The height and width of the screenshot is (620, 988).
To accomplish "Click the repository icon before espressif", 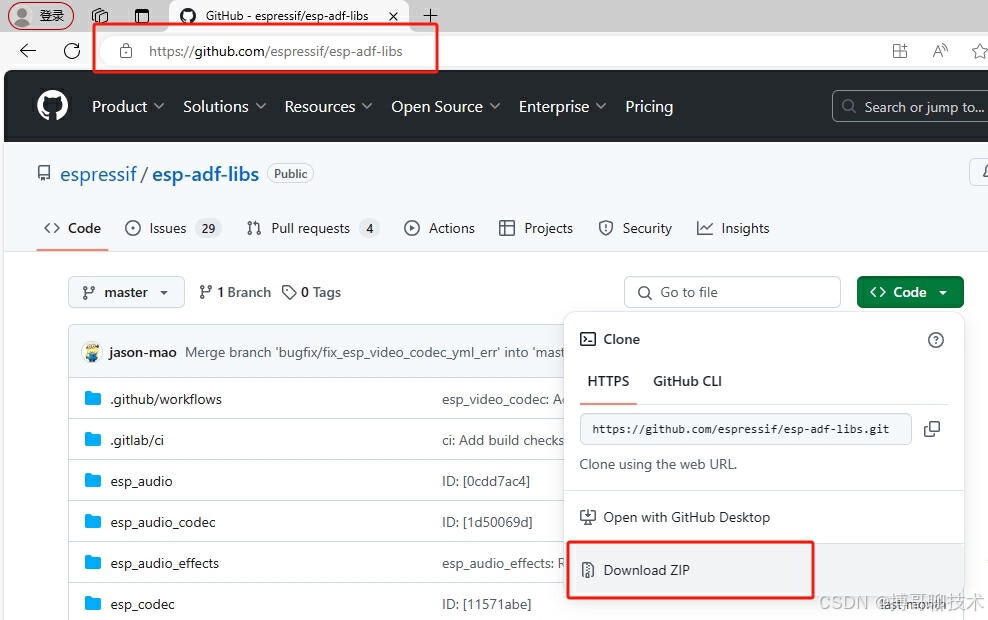I will (x=43, y=174).
